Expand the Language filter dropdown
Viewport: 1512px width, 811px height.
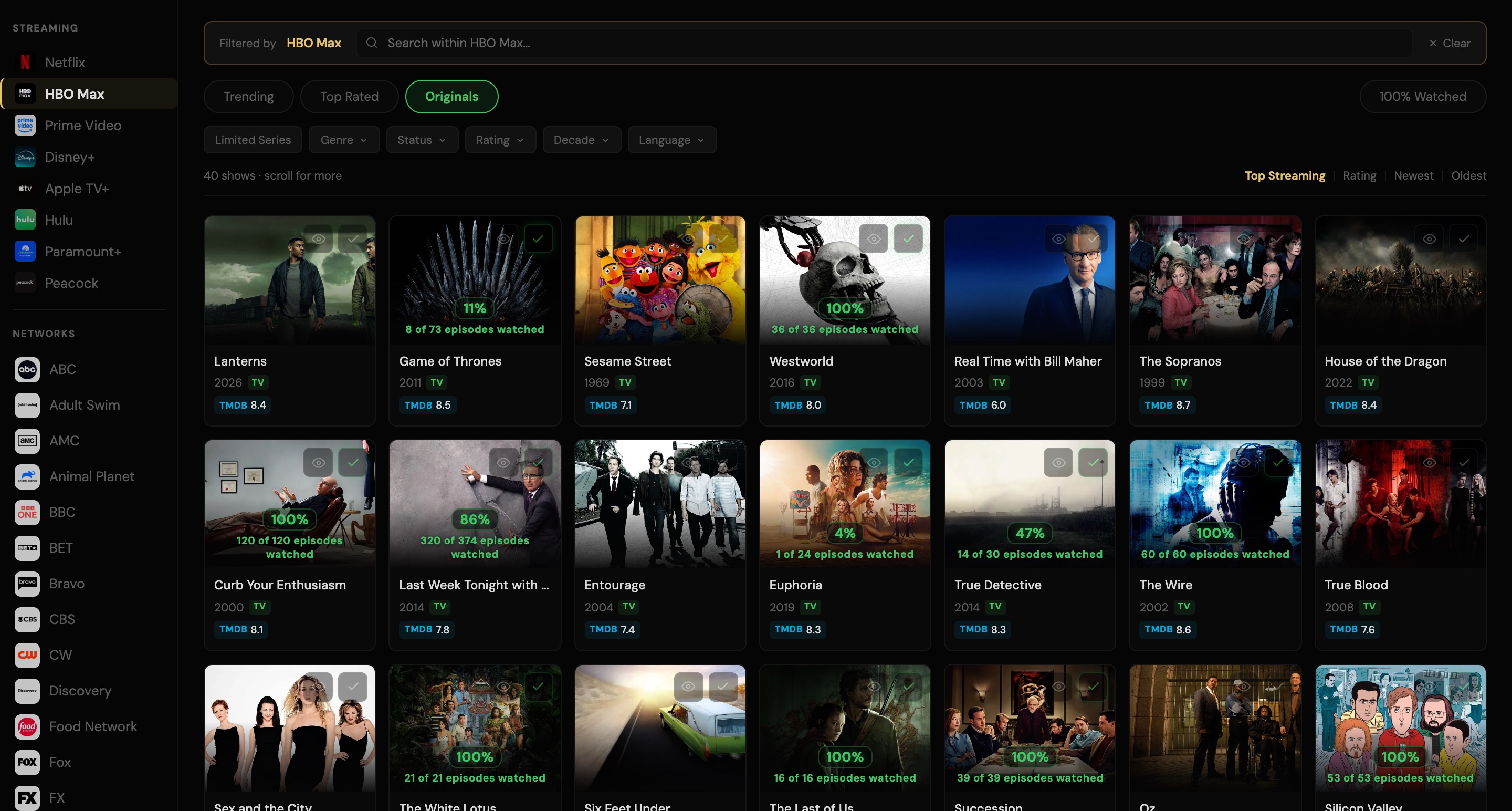(x=672, y=140)
